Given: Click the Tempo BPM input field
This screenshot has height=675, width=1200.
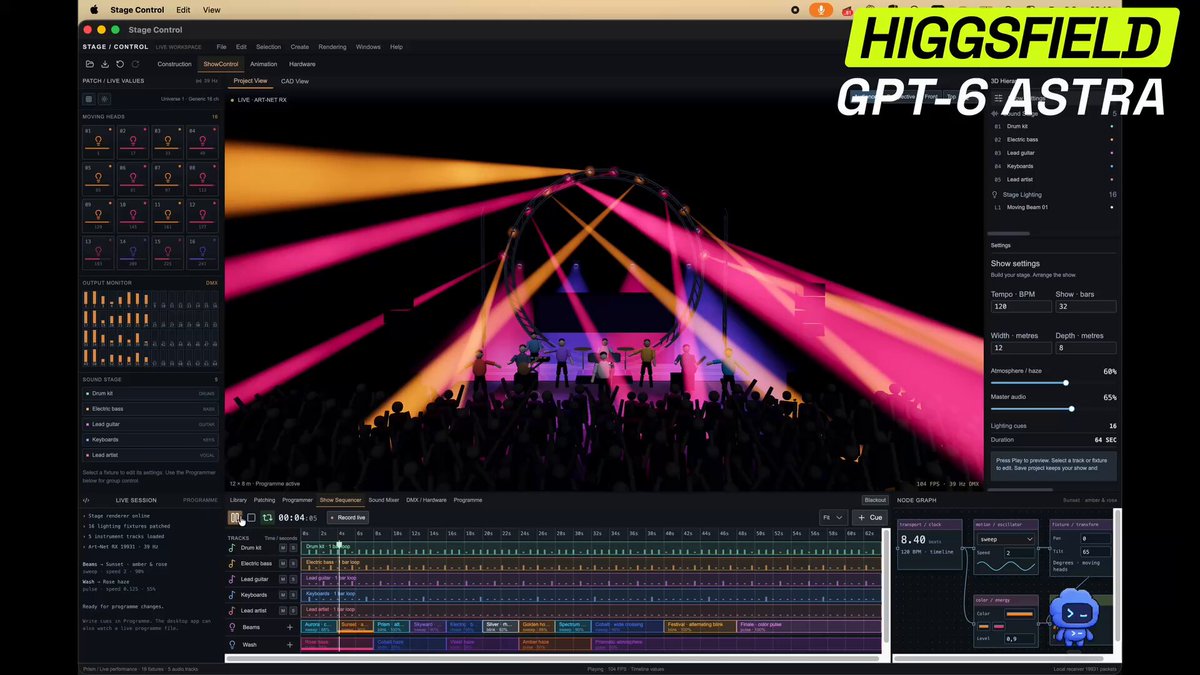Looking at the screenshot, I should [1021, 307].
